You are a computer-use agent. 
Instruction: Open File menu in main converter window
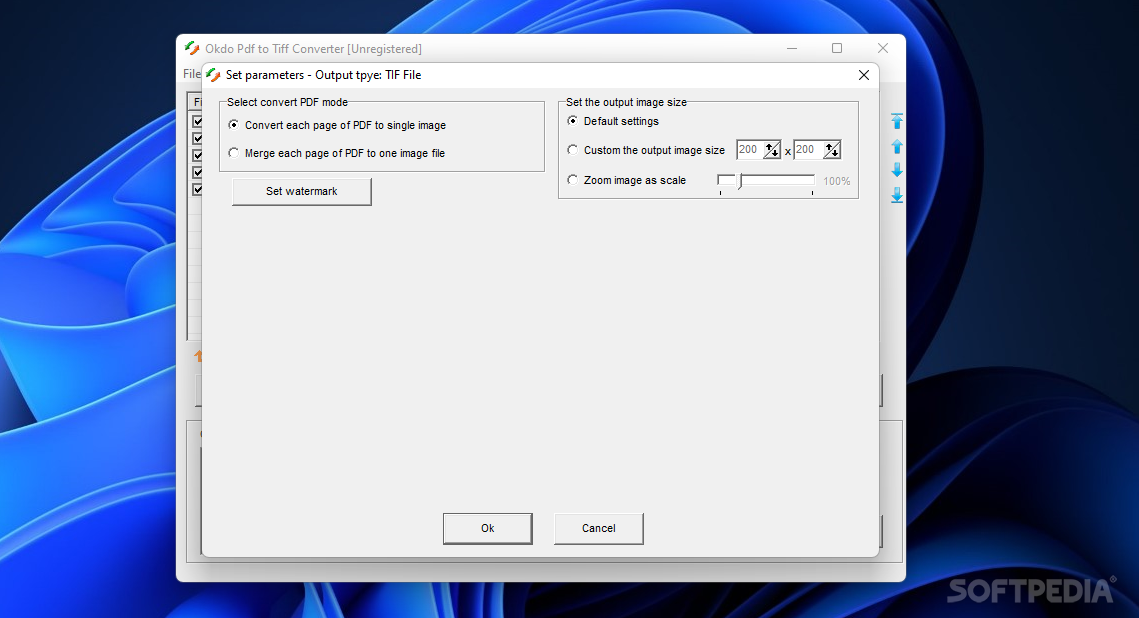click(191, 74)
